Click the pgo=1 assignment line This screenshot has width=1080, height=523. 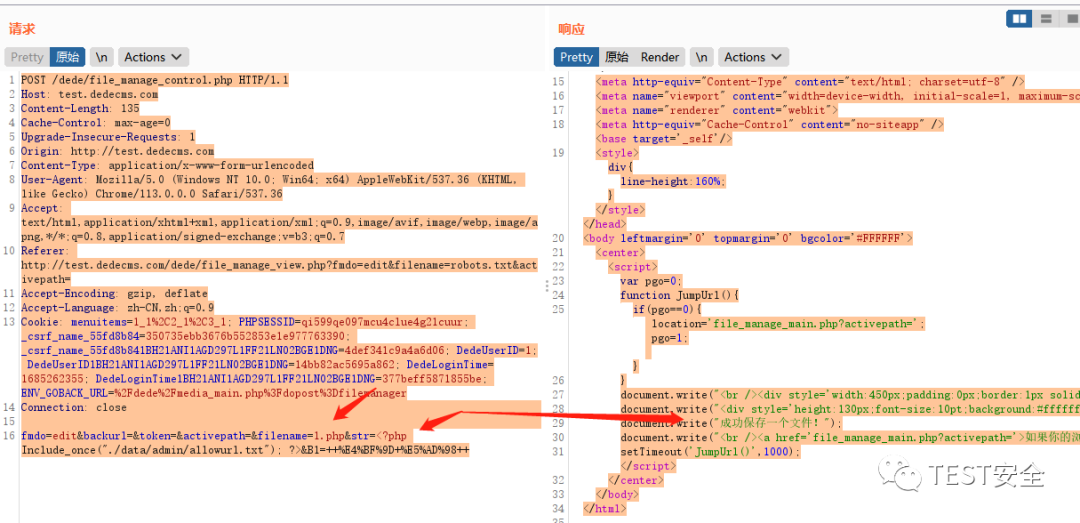click(670, 338)
